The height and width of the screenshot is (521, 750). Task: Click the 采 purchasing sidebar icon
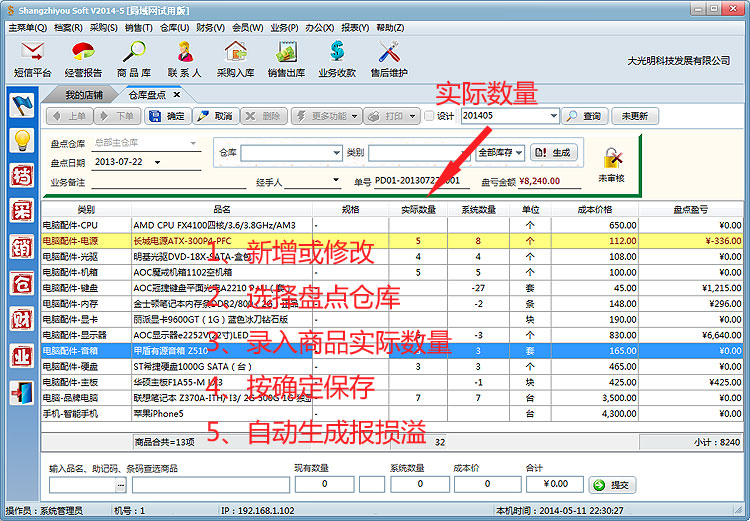(x=22, y=211)
